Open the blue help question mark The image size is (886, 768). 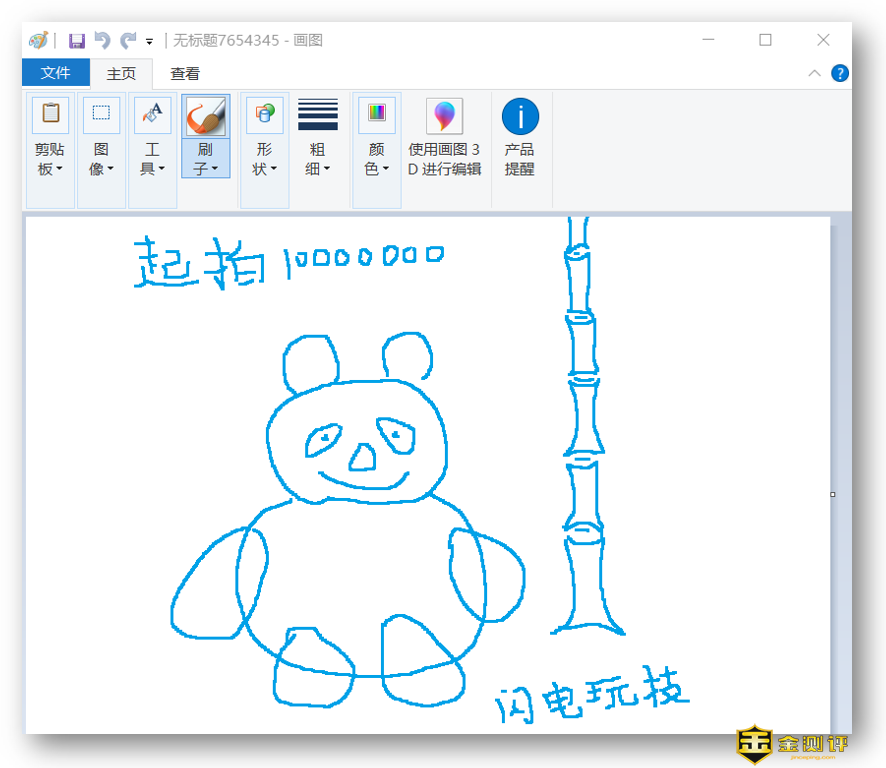coord(840,73)
